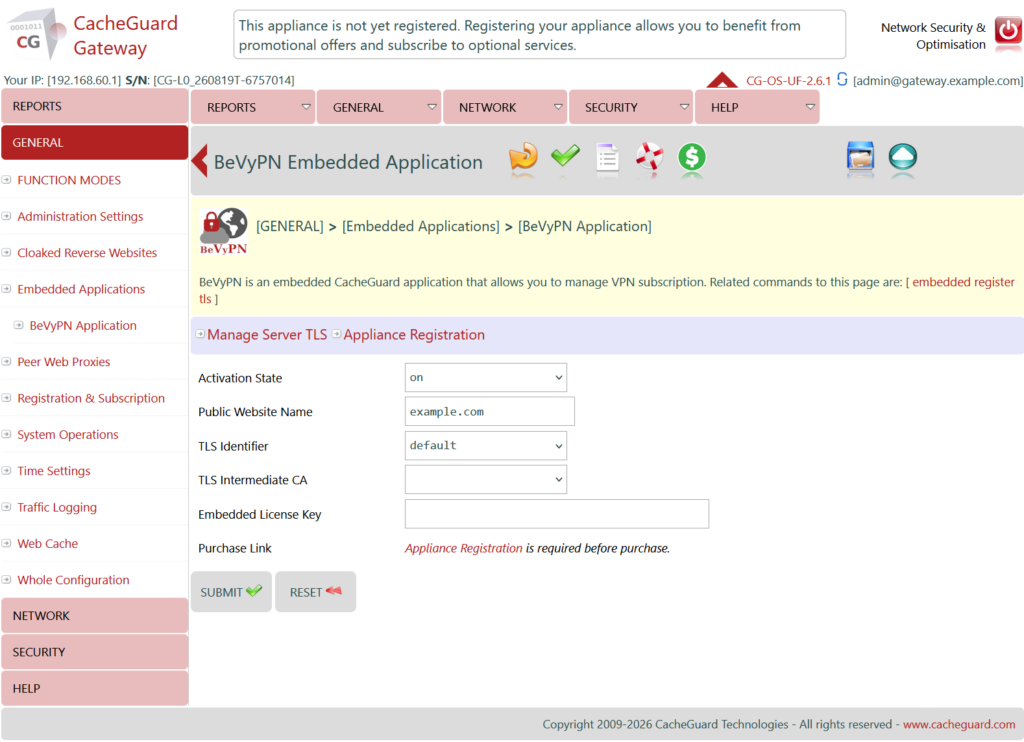Click the red up-arrow update icon
Screen dimensions: 1024x742
point(722,80)
